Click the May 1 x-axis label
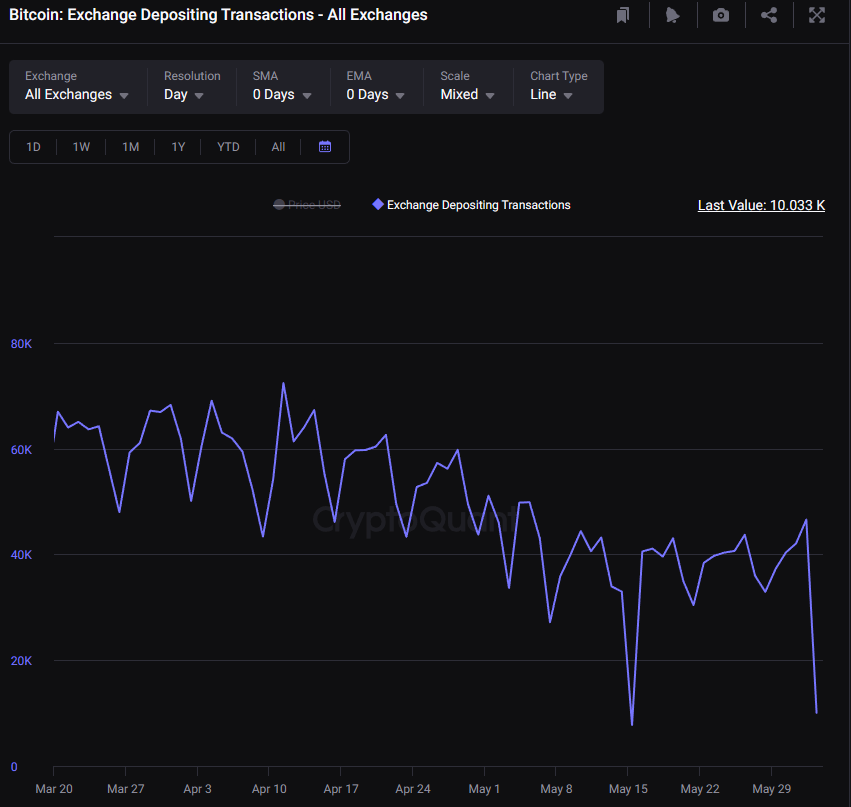The width and height of the screenshot is (851, 807). (x=484, y=789)
